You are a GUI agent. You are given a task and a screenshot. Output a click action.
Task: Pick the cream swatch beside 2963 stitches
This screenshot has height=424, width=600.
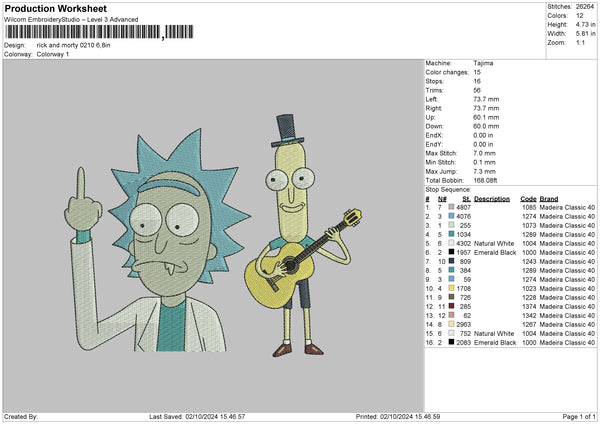coord(452,325)
